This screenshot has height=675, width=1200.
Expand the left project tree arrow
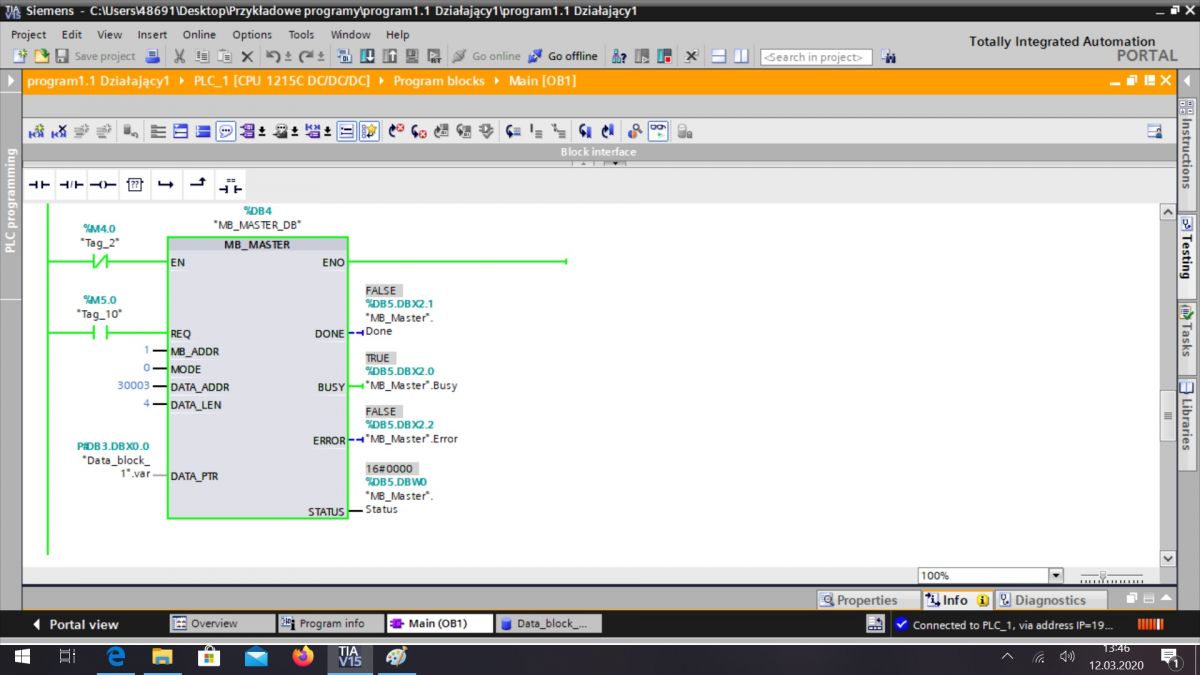click(10, 81)
